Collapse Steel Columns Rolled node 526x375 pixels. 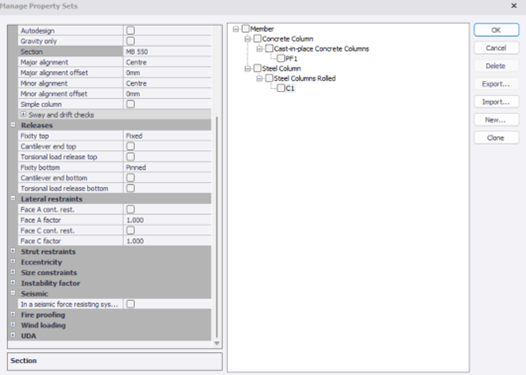(x=259, y=78)
